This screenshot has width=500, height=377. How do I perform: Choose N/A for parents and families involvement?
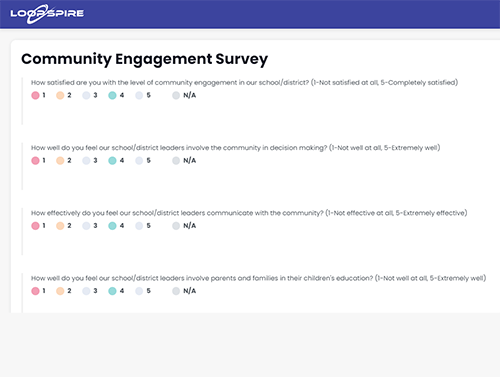click(x=176, y=291)
